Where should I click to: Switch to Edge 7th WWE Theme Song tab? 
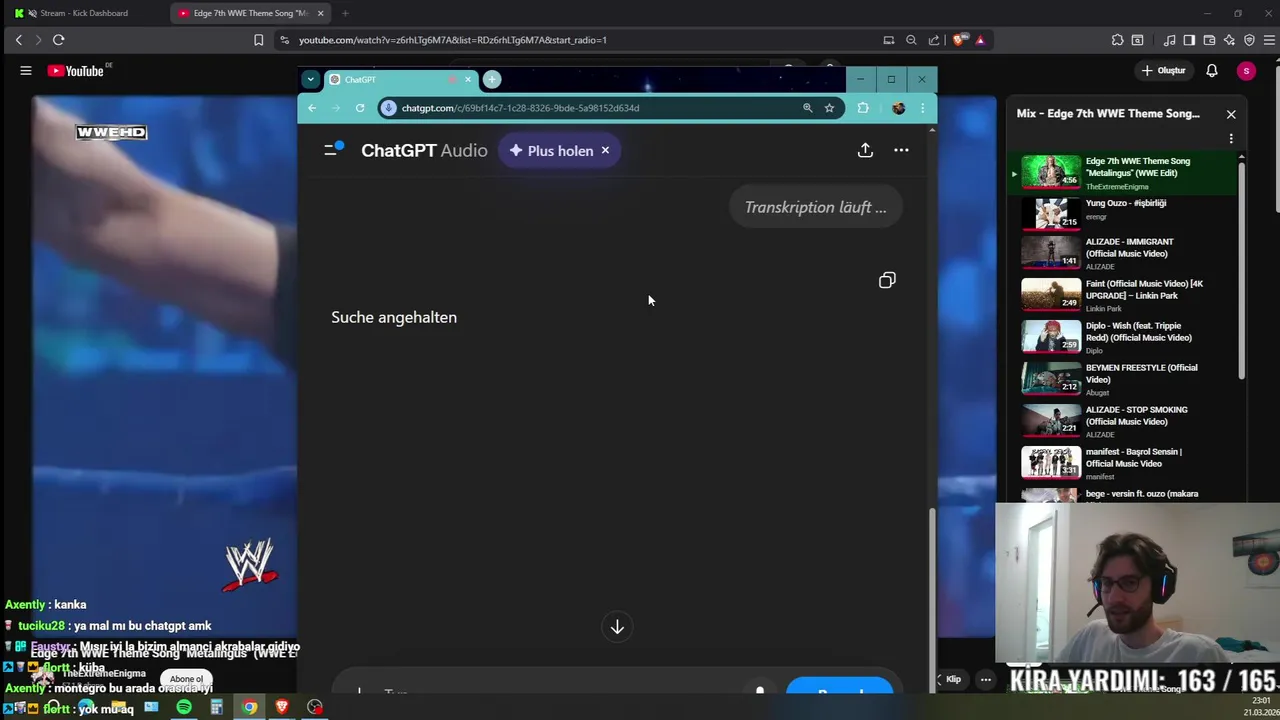click(x=248, y=13)
